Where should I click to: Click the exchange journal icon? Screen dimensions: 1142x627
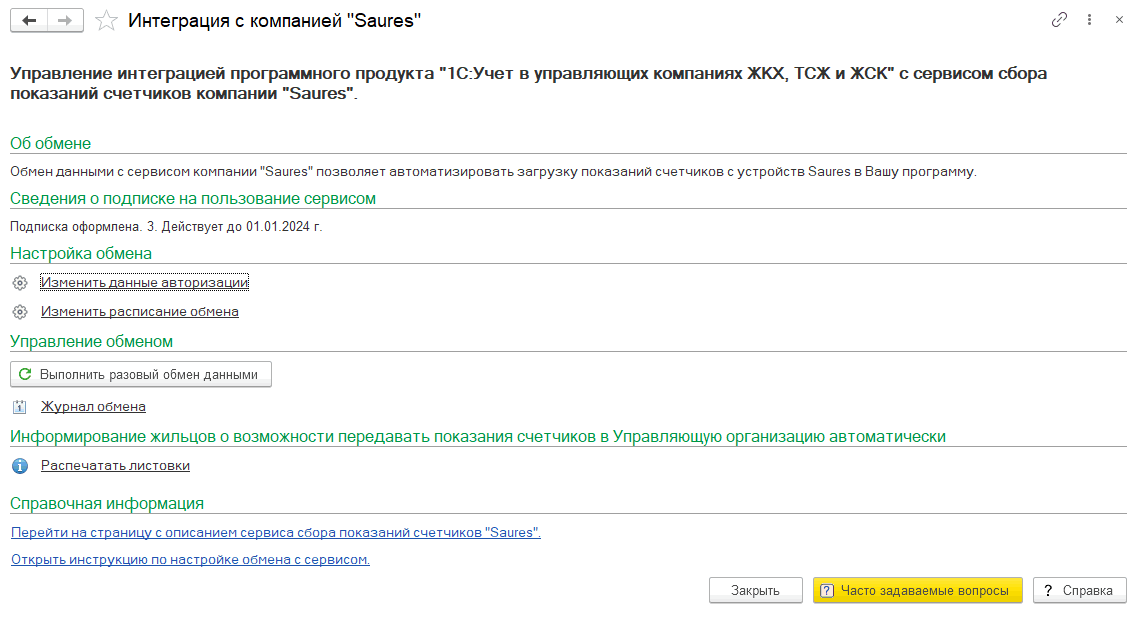point(20,407)
